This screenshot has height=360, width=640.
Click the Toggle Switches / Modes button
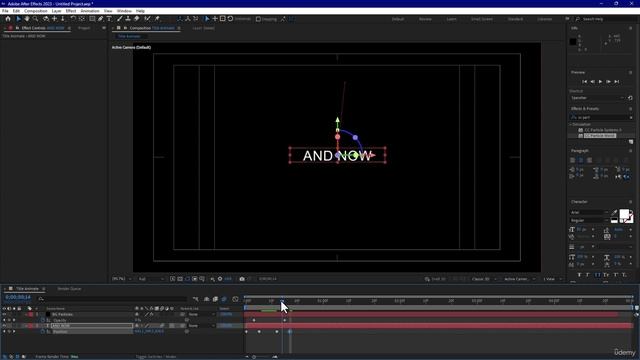pos(156,356)
